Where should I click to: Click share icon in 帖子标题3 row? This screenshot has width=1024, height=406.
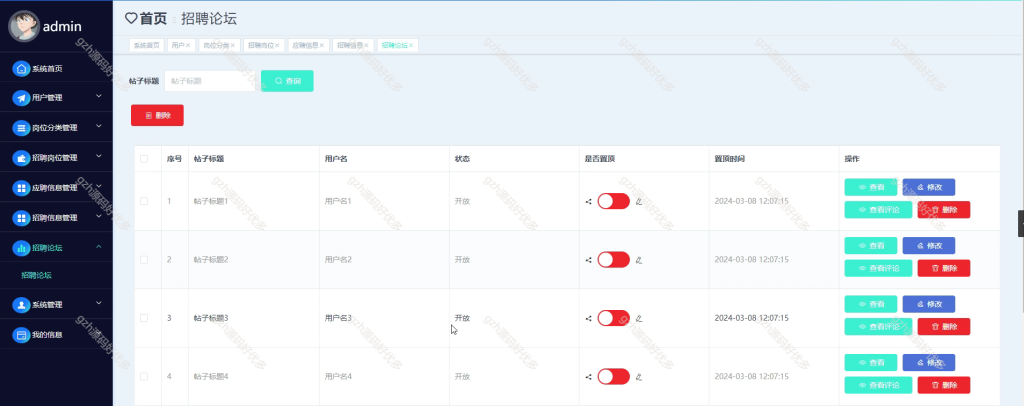[588, 319]
